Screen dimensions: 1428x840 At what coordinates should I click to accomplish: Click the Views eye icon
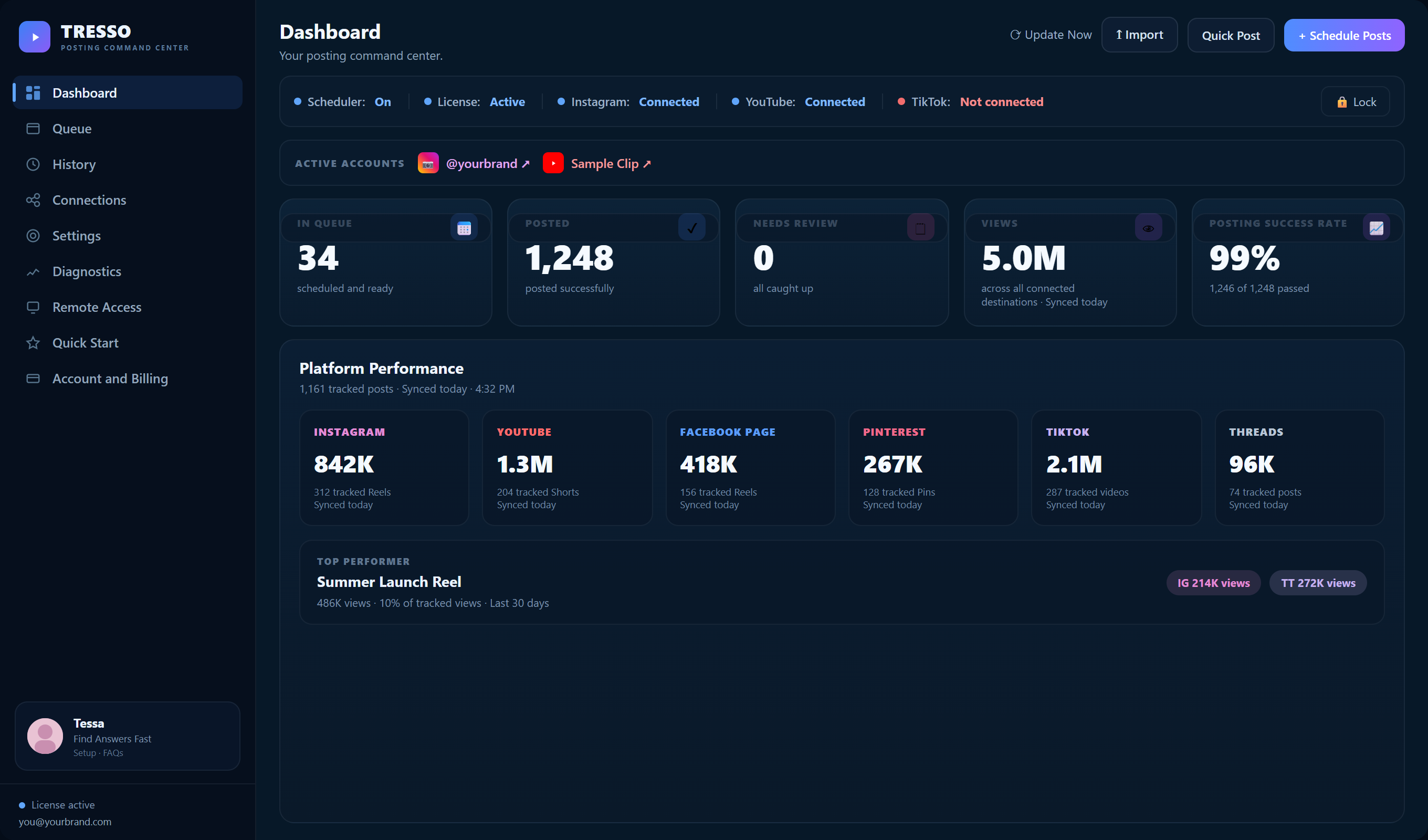1149,228
